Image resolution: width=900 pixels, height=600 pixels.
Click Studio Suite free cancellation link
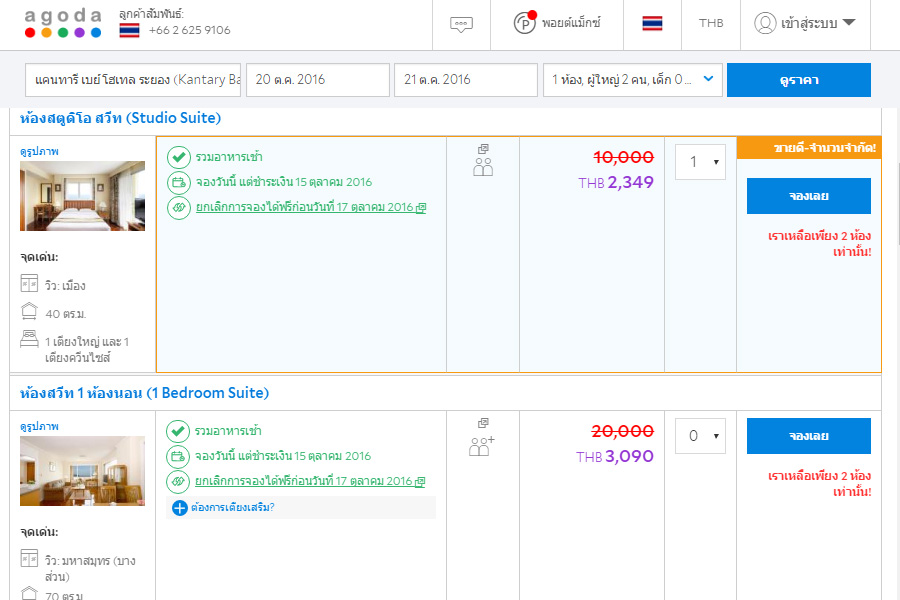(x=305, y=208)
